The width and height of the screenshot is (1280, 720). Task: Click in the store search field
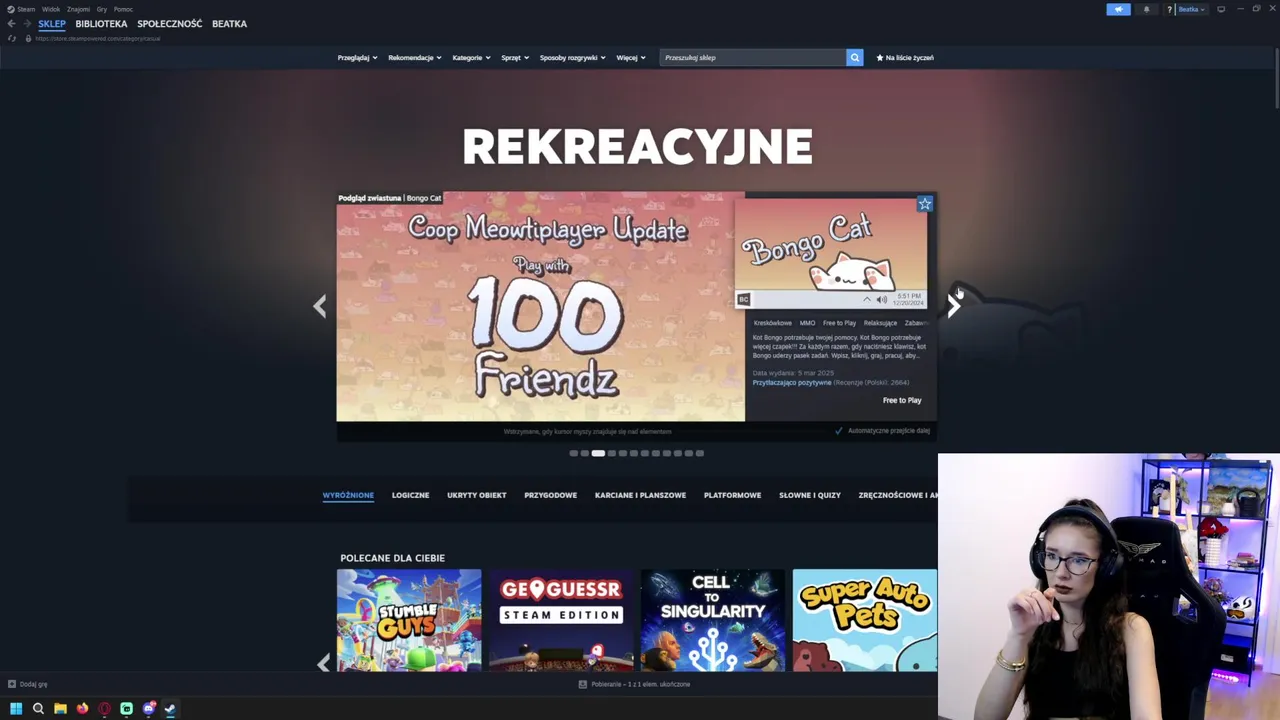tap(753, 57)
